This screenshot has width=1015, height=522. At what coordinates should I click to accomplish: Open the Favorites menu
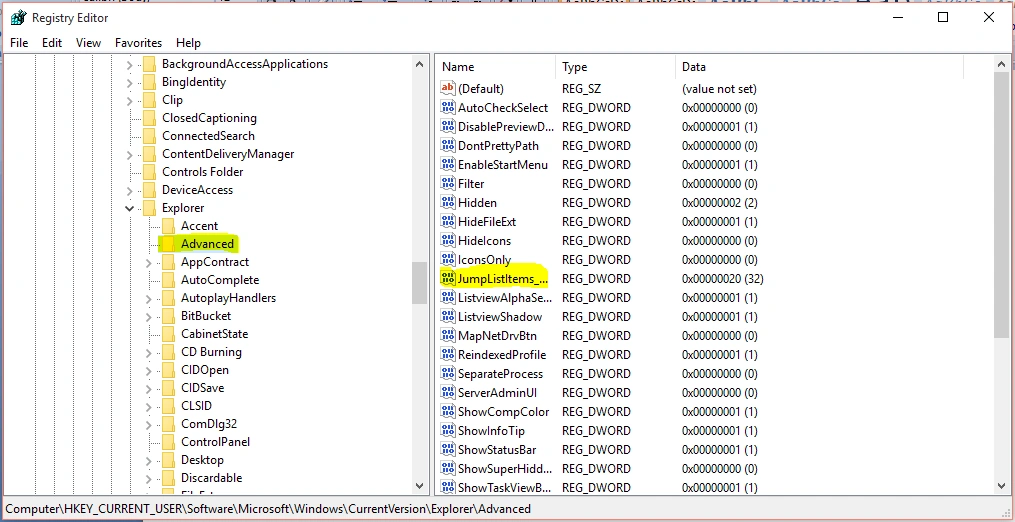pos(139,43)
